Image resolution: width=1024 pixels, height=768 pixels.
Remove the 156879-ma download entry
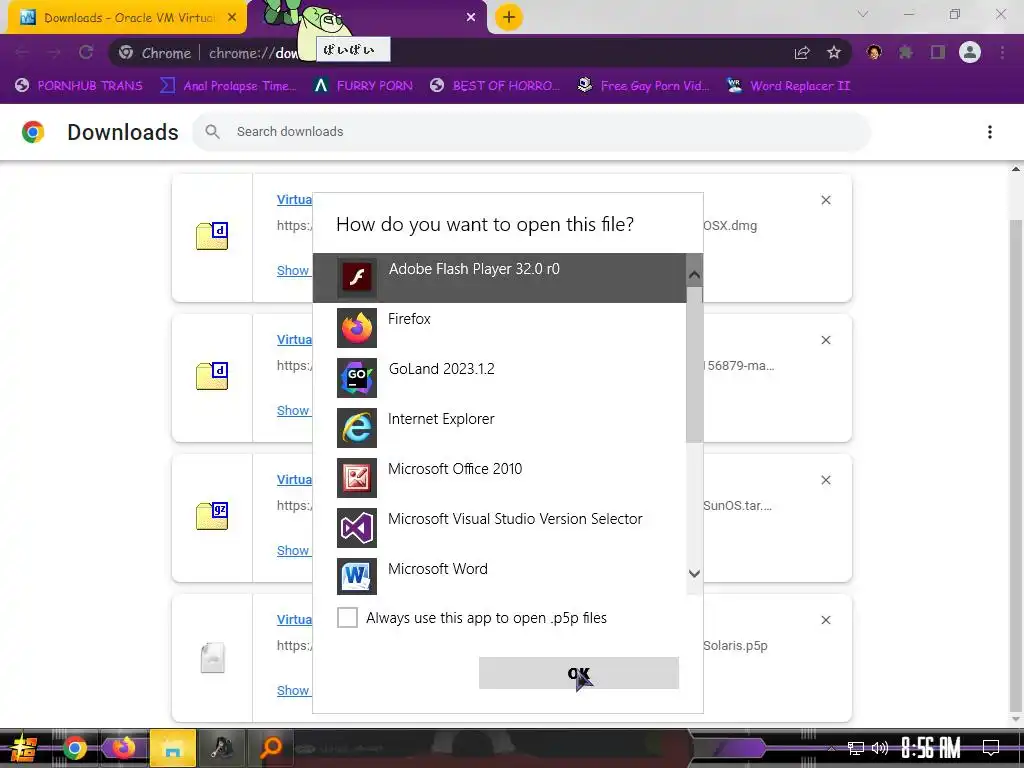(x=825, y=340)
